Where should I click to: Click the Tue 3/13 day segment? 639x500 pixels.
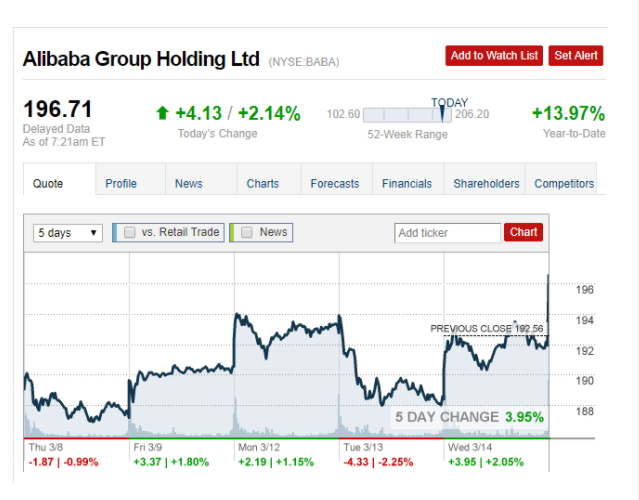point(391,454)
